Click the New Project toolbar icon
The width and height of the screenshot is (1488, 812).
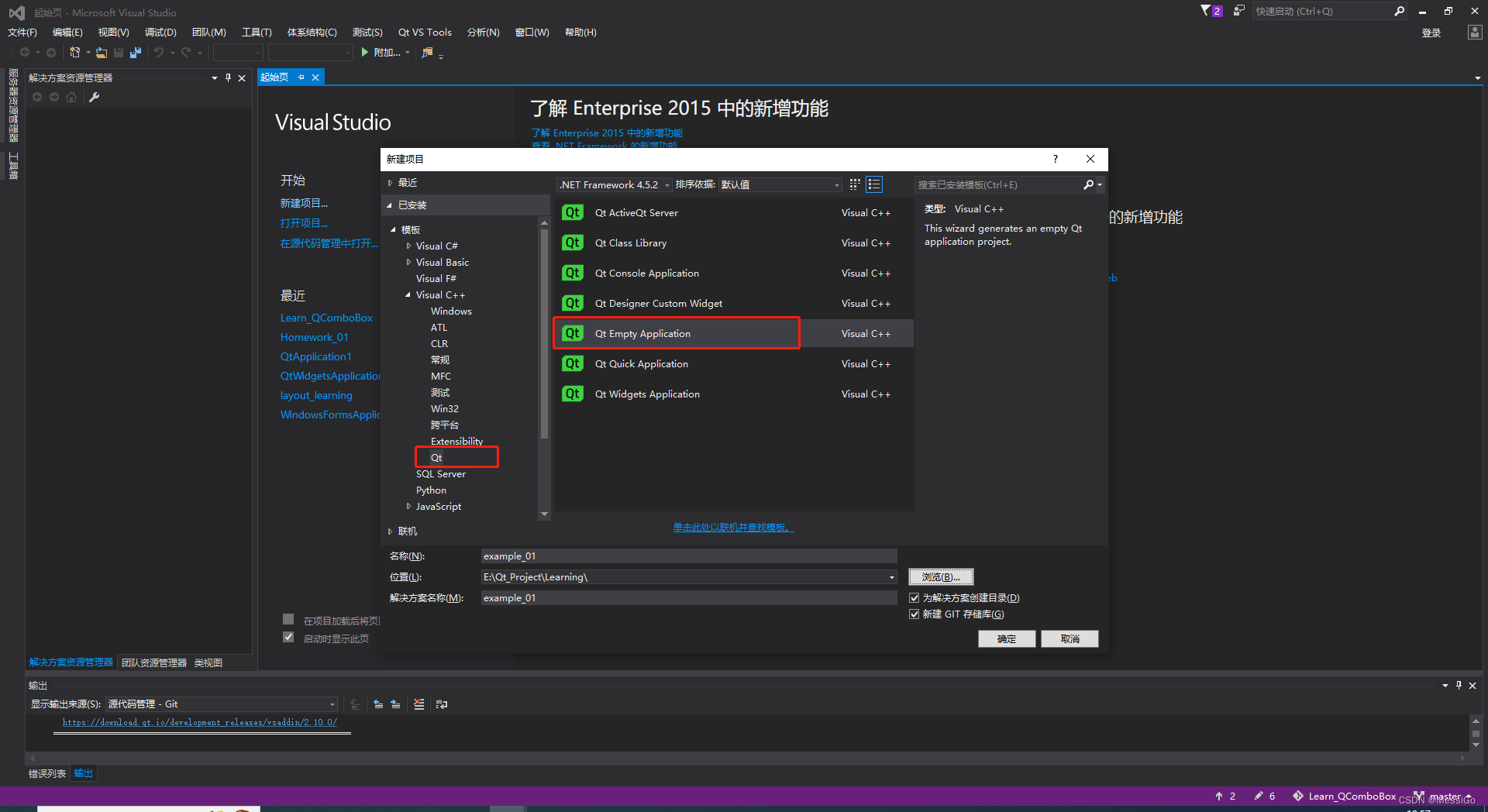click(74, 52)
